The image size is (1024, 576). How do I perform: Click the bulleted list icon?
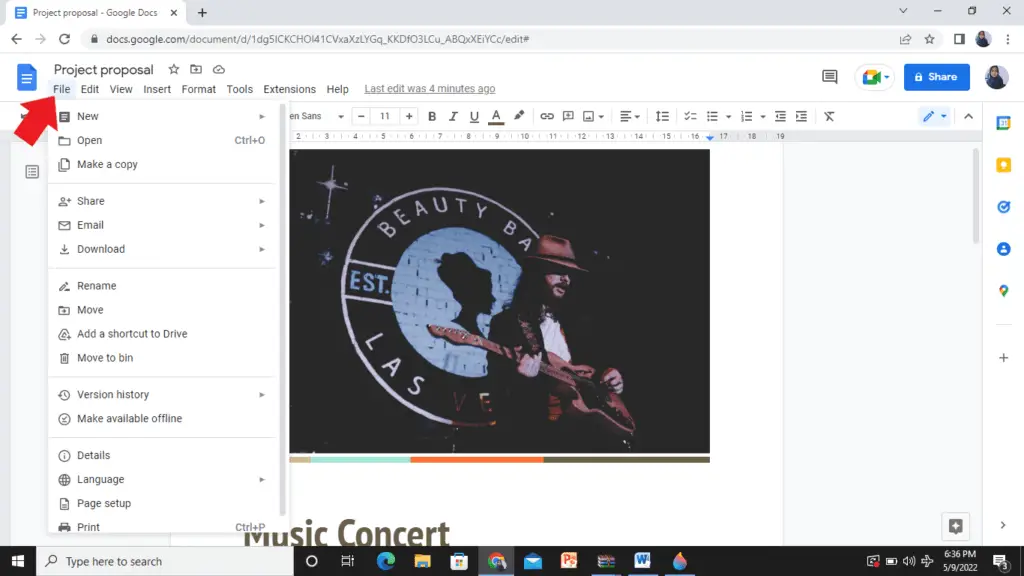click(712, 116)
